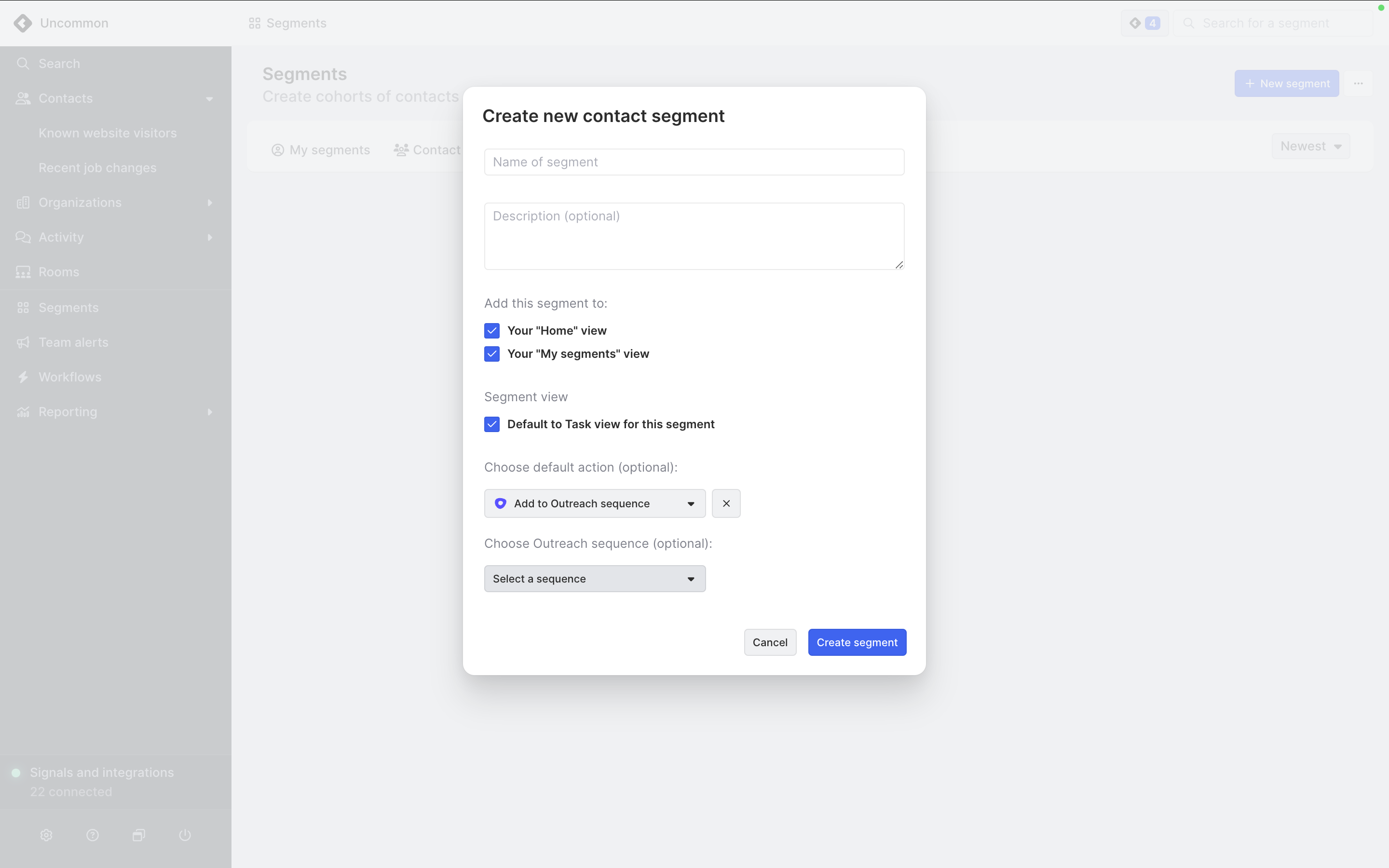Viewport: 1389px width, 868px height.
Task: Click the Create segment button
Action: click(857, 642)
